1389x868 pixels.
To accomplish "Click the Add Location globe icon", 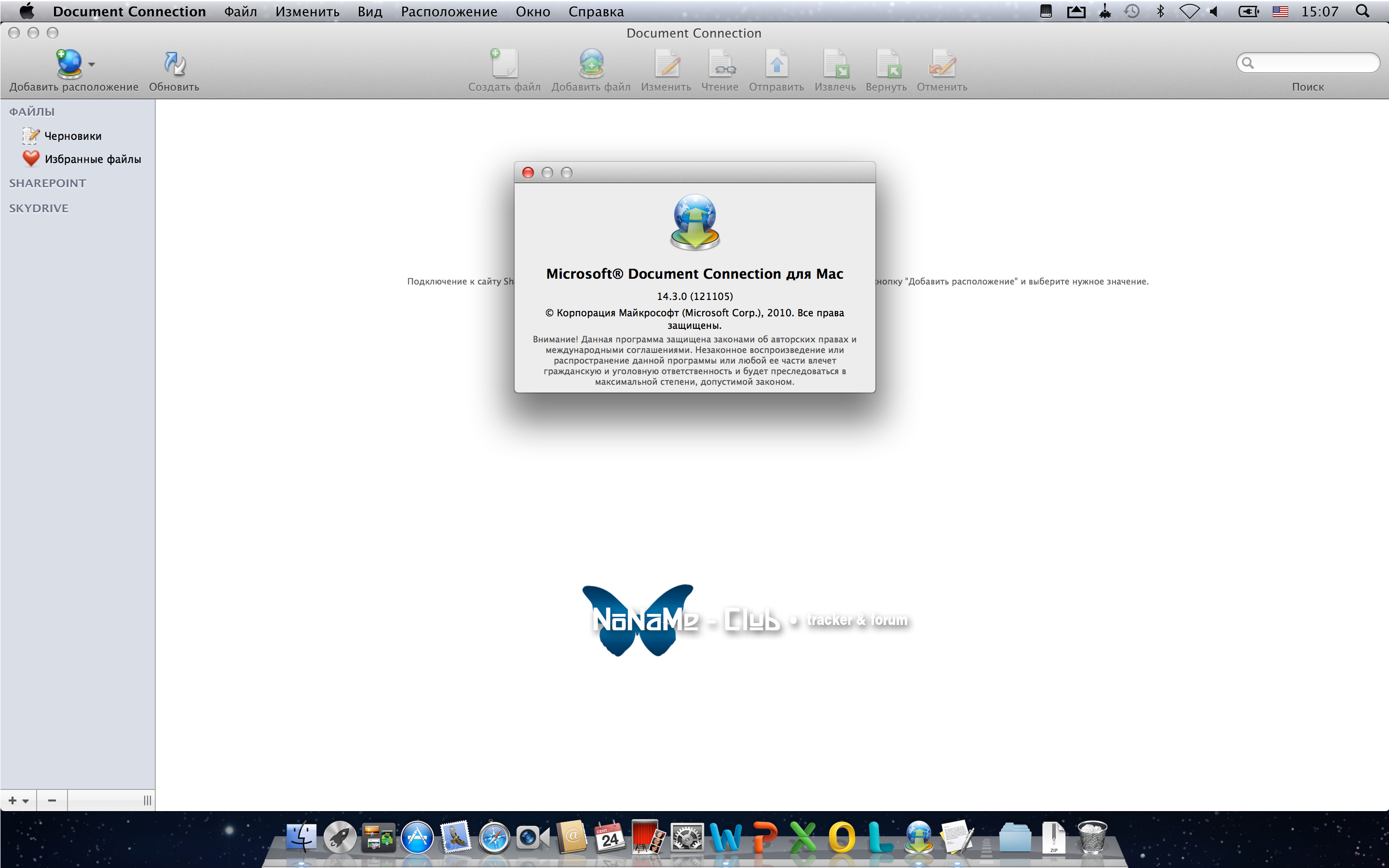I will click(69, 63).
